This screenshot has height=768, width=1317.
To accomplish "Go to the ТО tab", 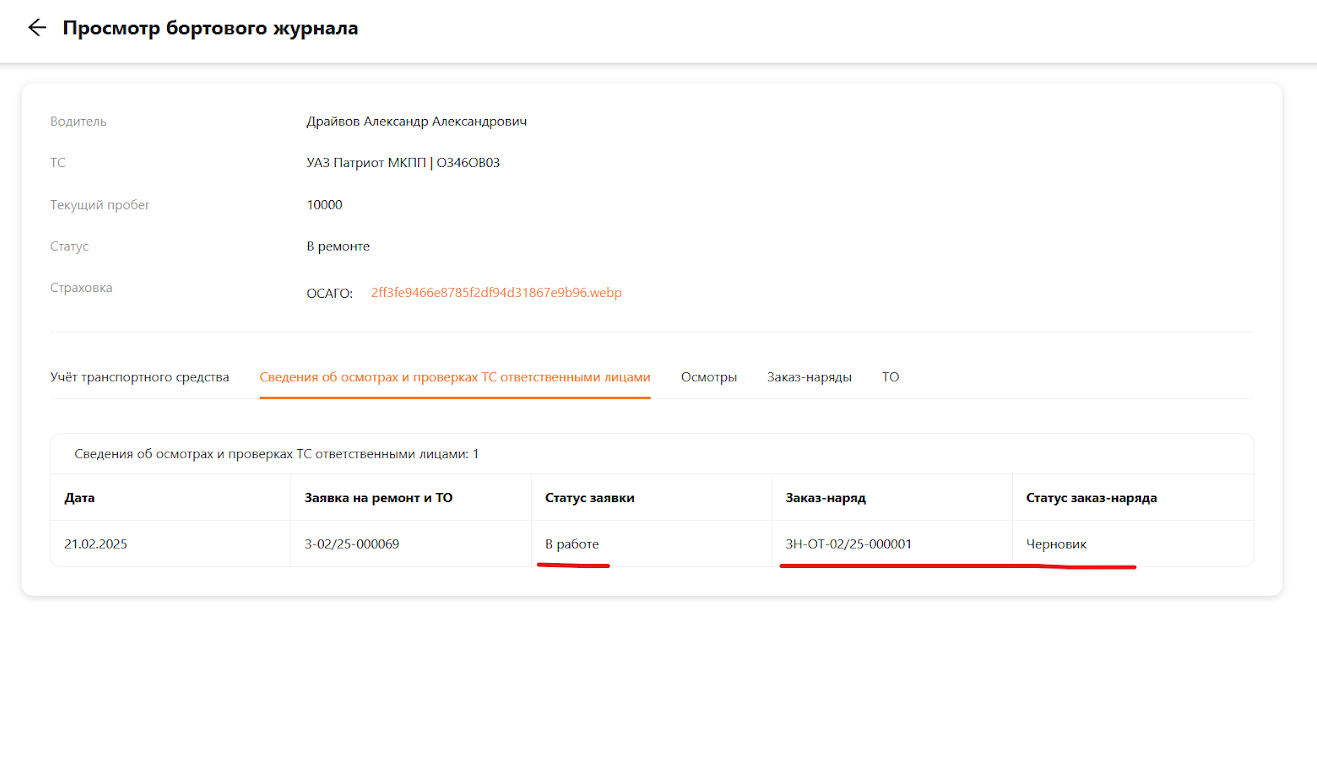I will [890, 377].
